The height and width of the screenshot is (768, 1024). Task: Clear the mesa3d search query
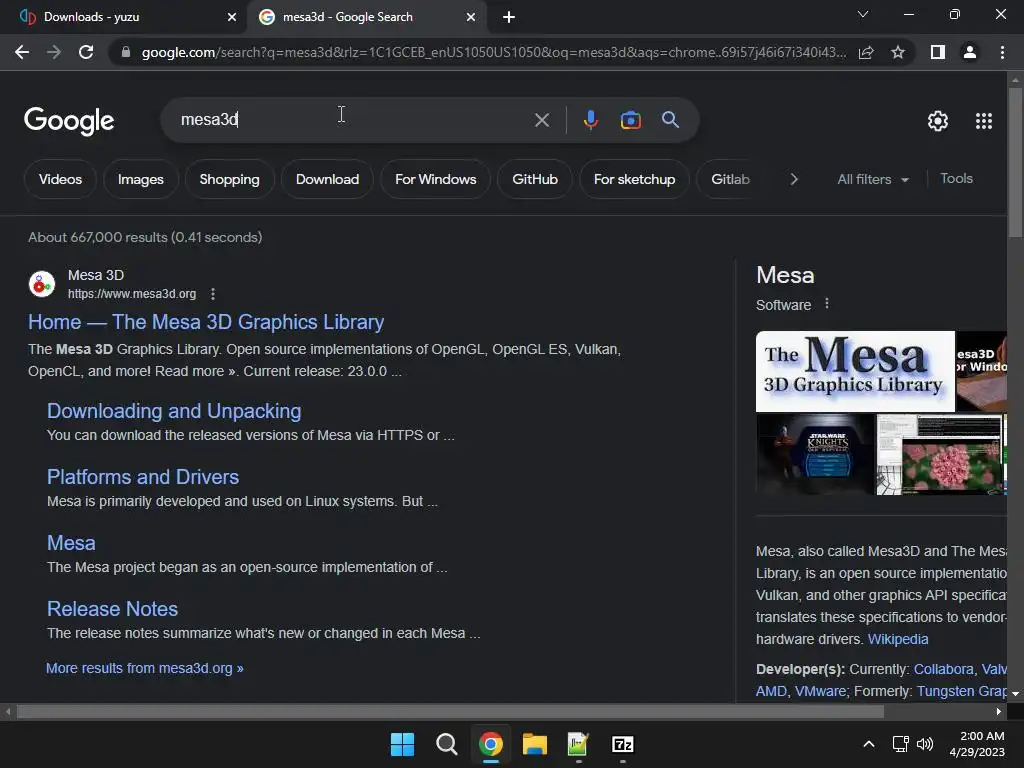(541, 120)
